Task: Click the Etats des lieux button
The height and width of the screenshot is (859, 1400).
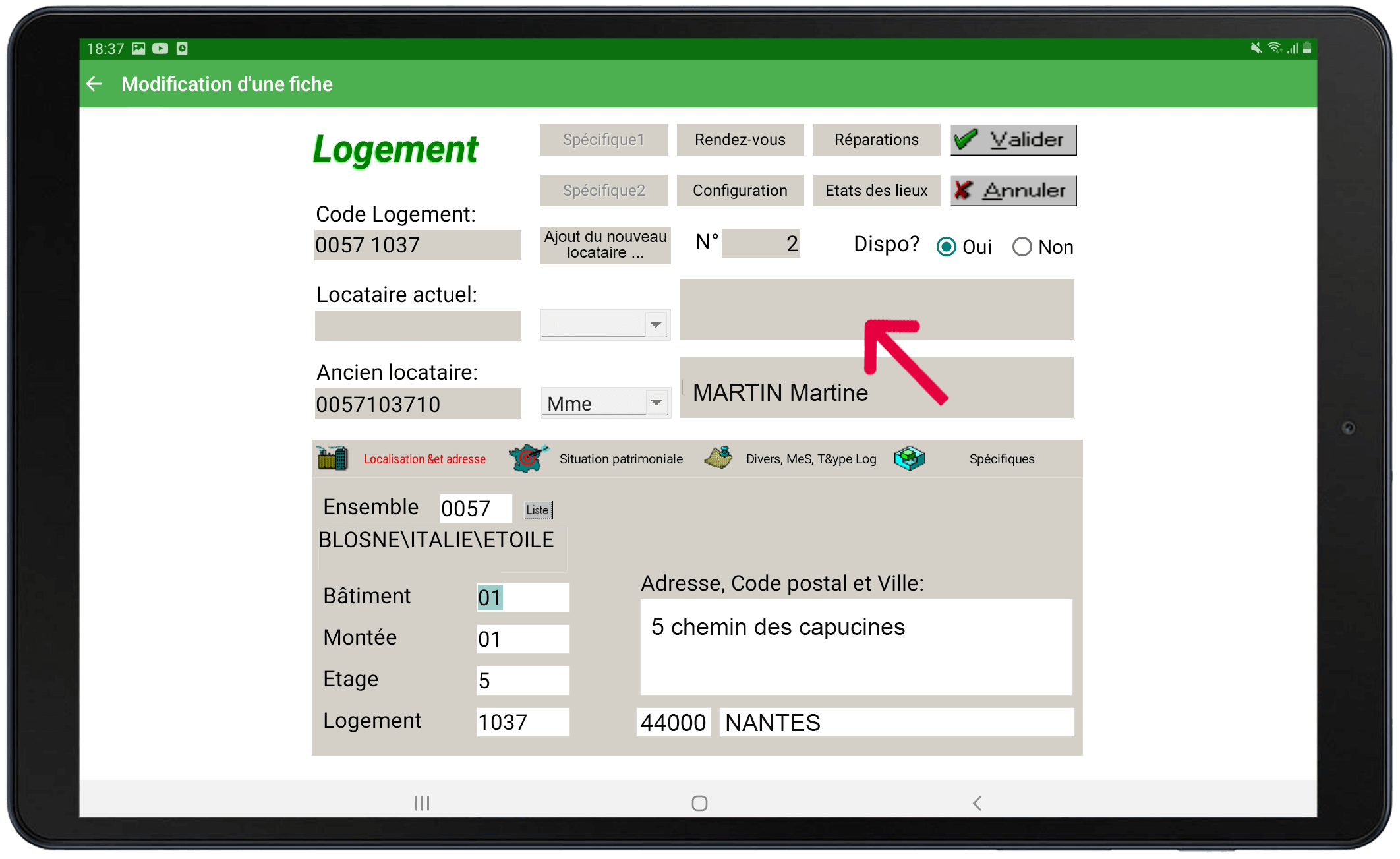Action: click(876, 191)
